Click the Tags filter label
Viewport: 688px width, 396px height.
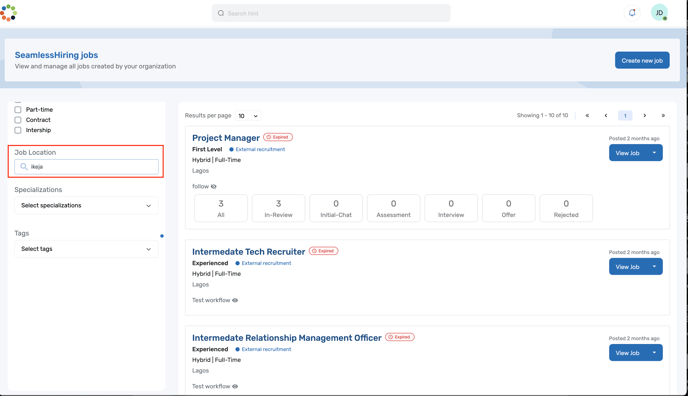22,233
